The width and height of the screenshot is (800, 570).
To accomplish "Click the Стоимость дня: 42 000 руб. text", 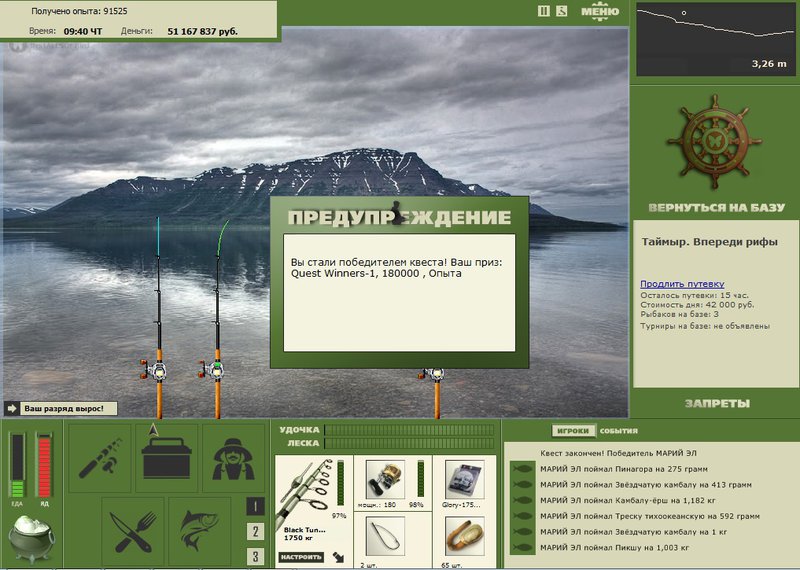I will click(x=697, y=305).
